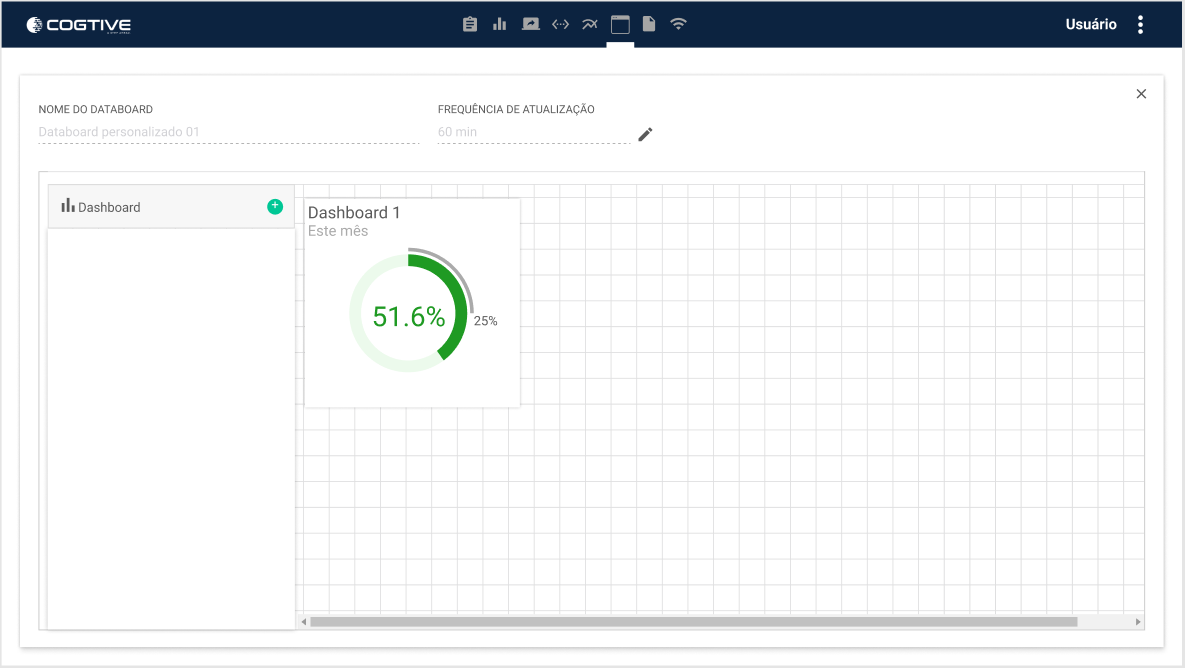Click the Nome do Databoard input field
The image size is (1185, 668).
coord(228,132)
